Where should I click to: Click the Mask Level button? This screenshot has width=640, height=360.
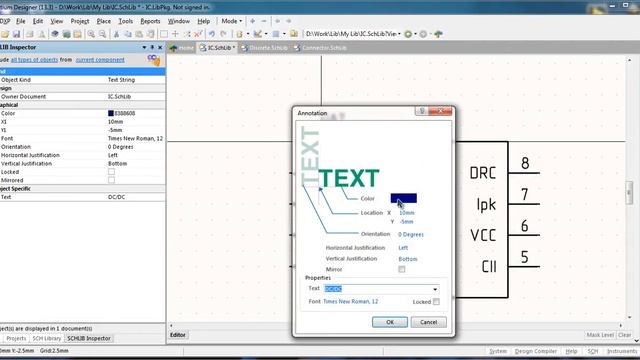[600, 335]
